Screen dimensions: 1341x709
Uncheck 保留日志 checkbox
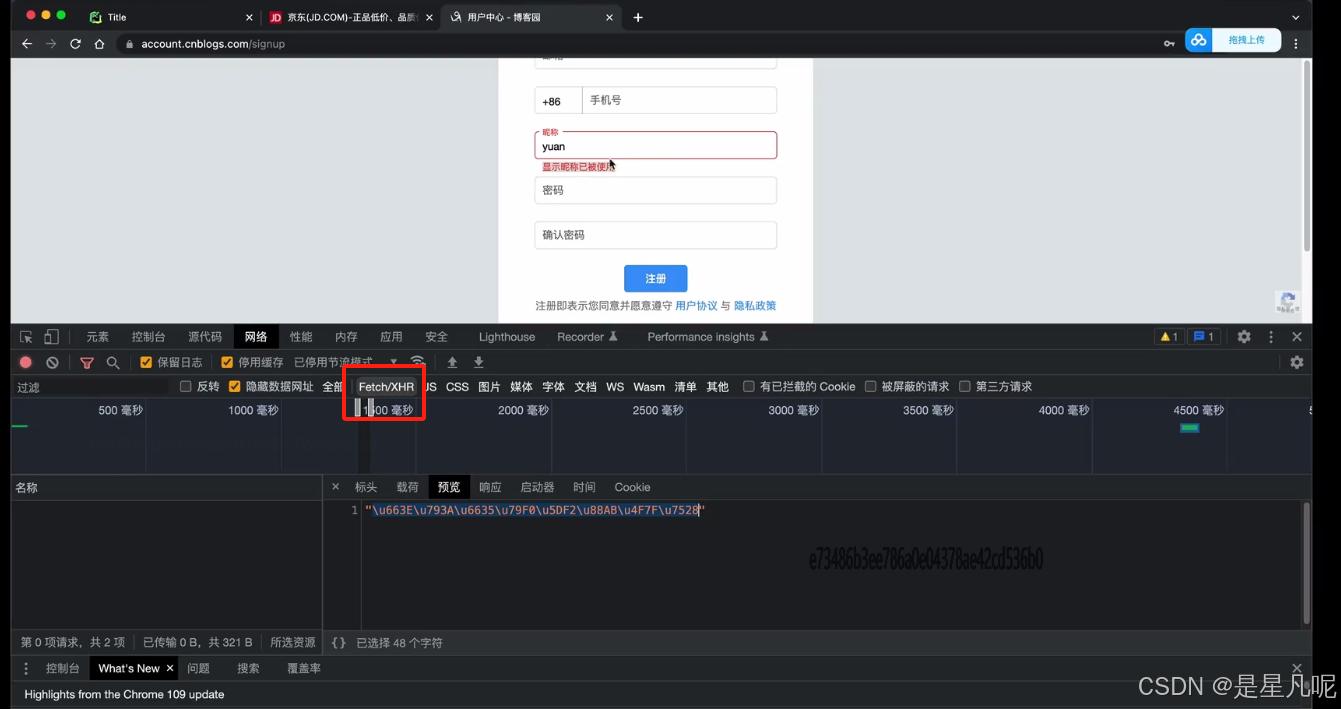(x=146, y=362)
